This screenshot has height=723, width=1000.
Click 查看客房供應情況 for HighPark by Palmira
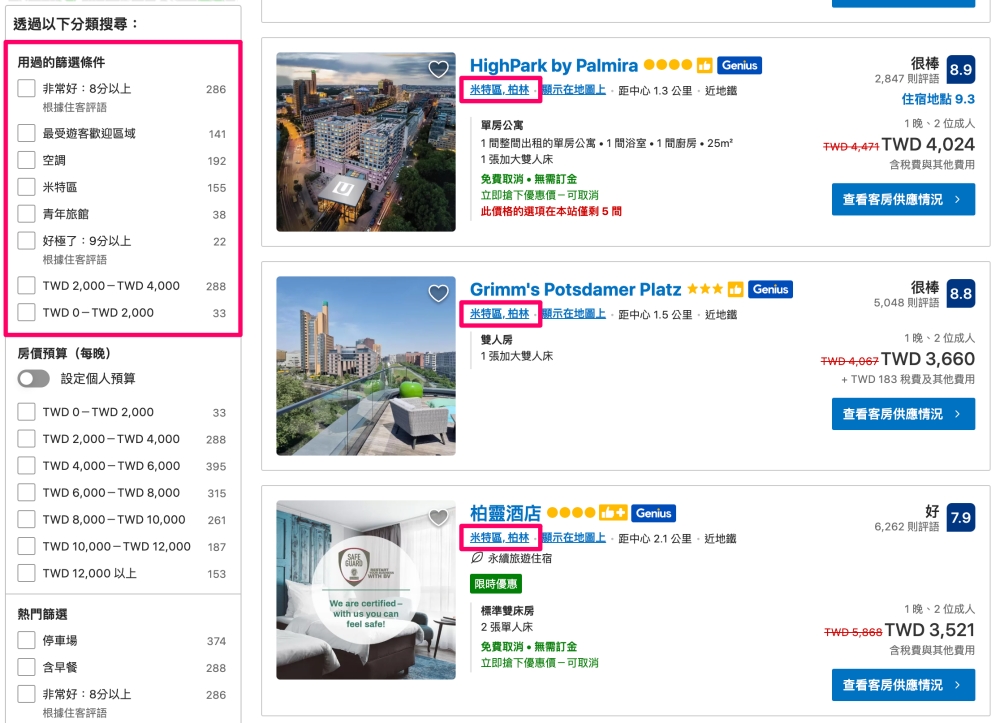[x=903, y=200]
